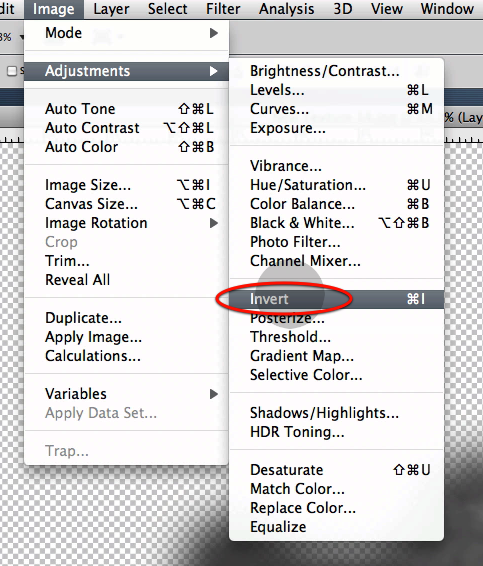
Task: Select Curves adjustment
Action: 336,109
